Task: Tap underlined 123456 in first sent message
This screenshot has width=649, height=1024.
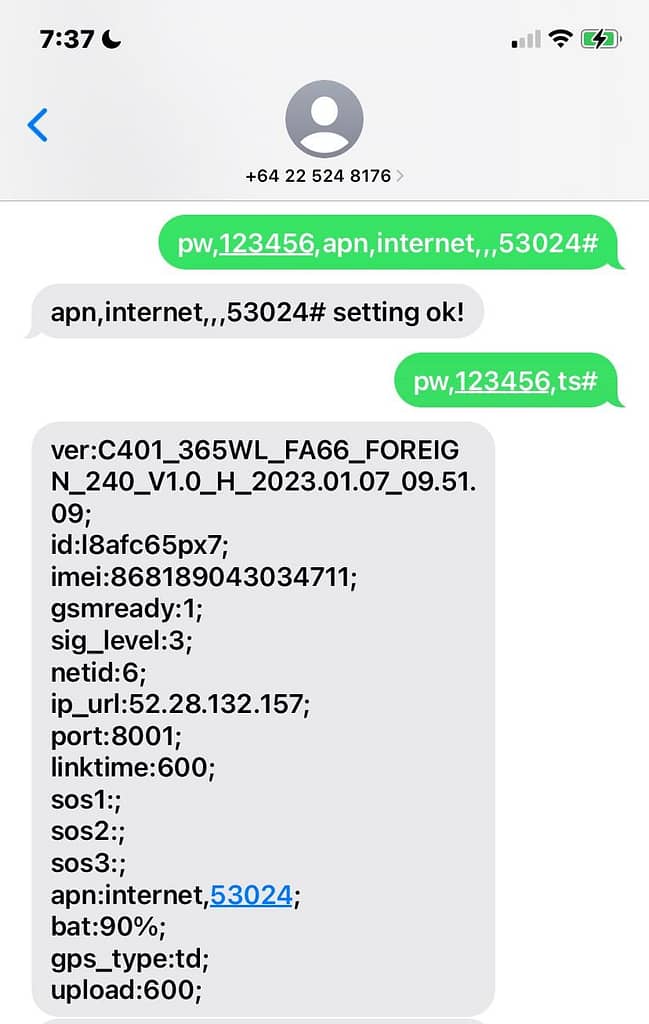Action: (x=266, y=244)
